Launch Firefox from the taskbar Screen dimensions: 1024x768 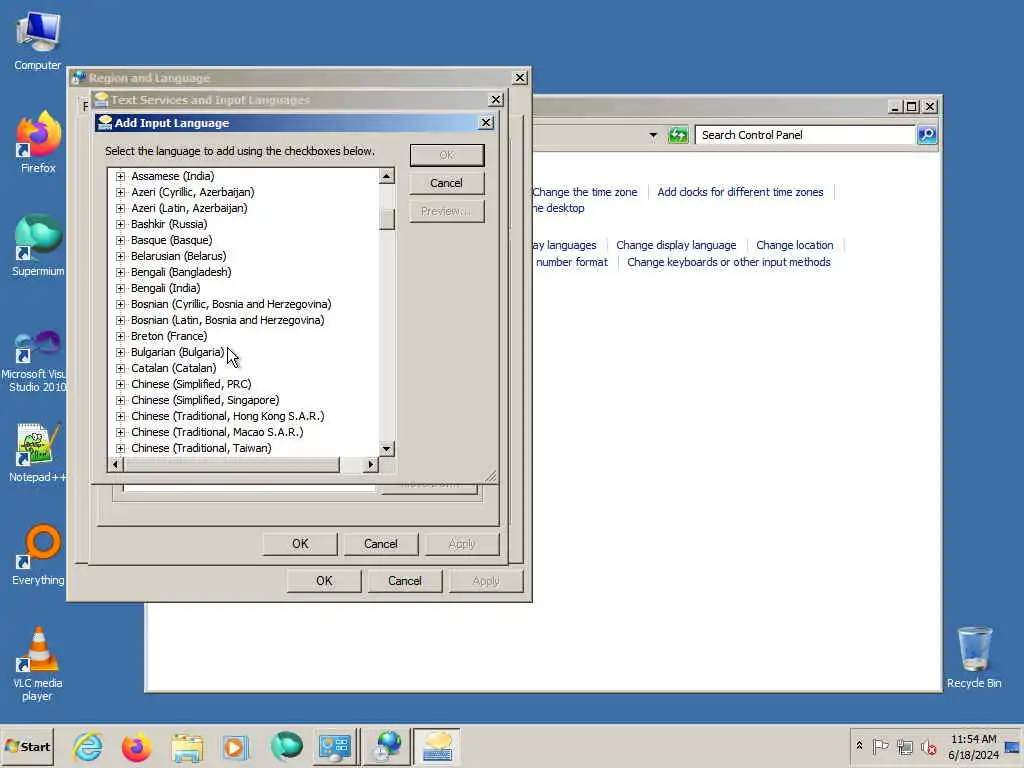(x=136, y=747)
